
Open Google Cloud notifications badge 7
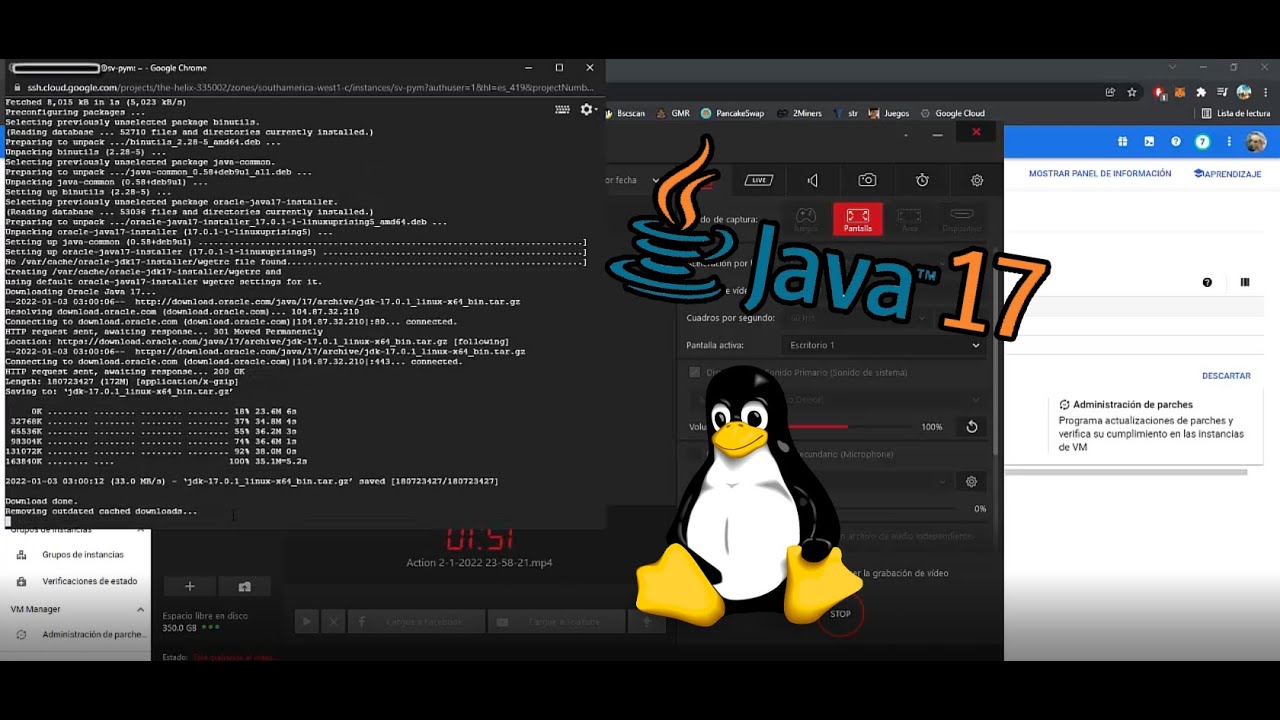(x=1203, y=142)
